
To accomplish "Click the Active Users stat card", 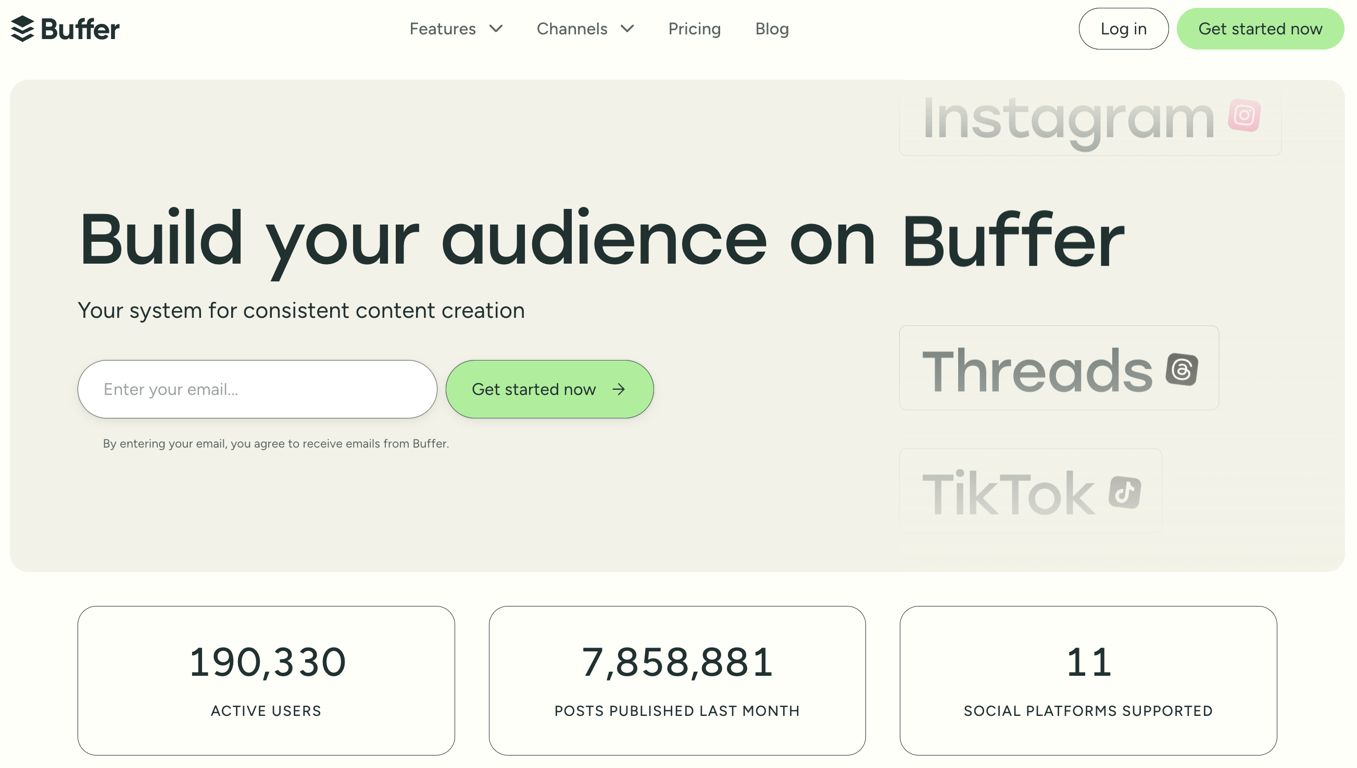I will tap(266, 680).
